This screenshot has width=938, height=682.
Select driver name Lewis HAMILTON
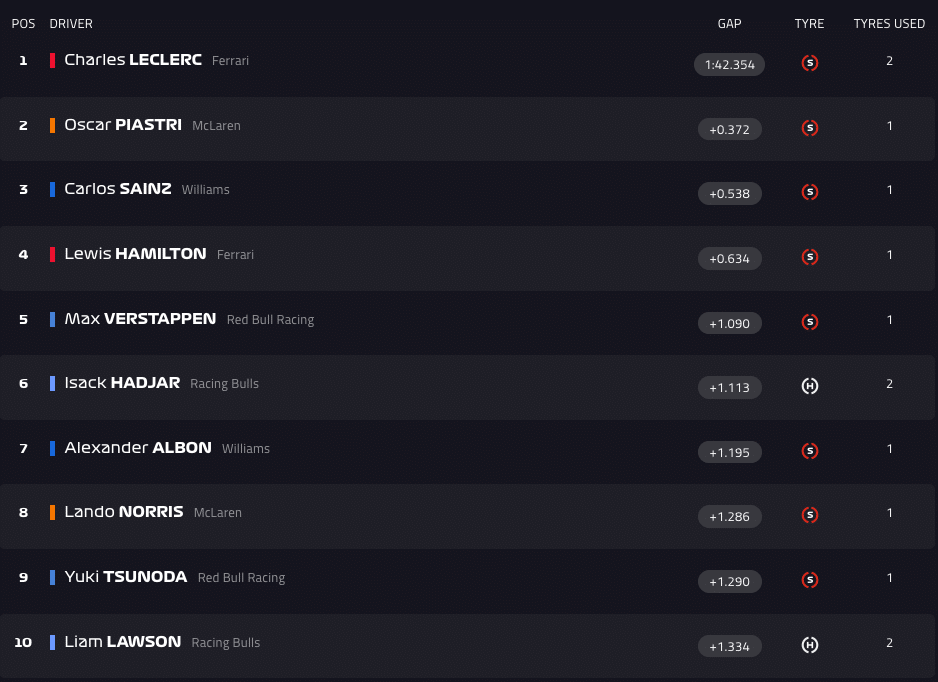click(x=135, y=254)
